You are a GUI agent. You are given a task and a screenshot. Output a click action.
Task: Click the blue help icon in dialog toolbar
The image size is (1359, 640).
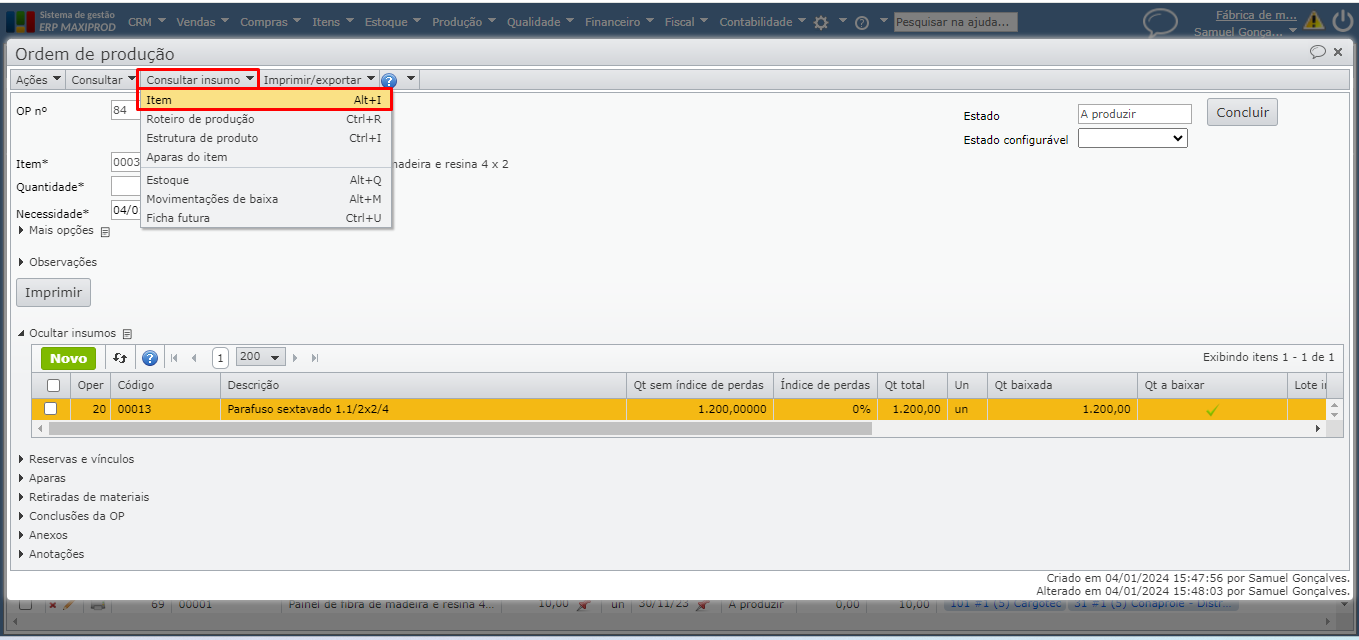click(389, 80)
